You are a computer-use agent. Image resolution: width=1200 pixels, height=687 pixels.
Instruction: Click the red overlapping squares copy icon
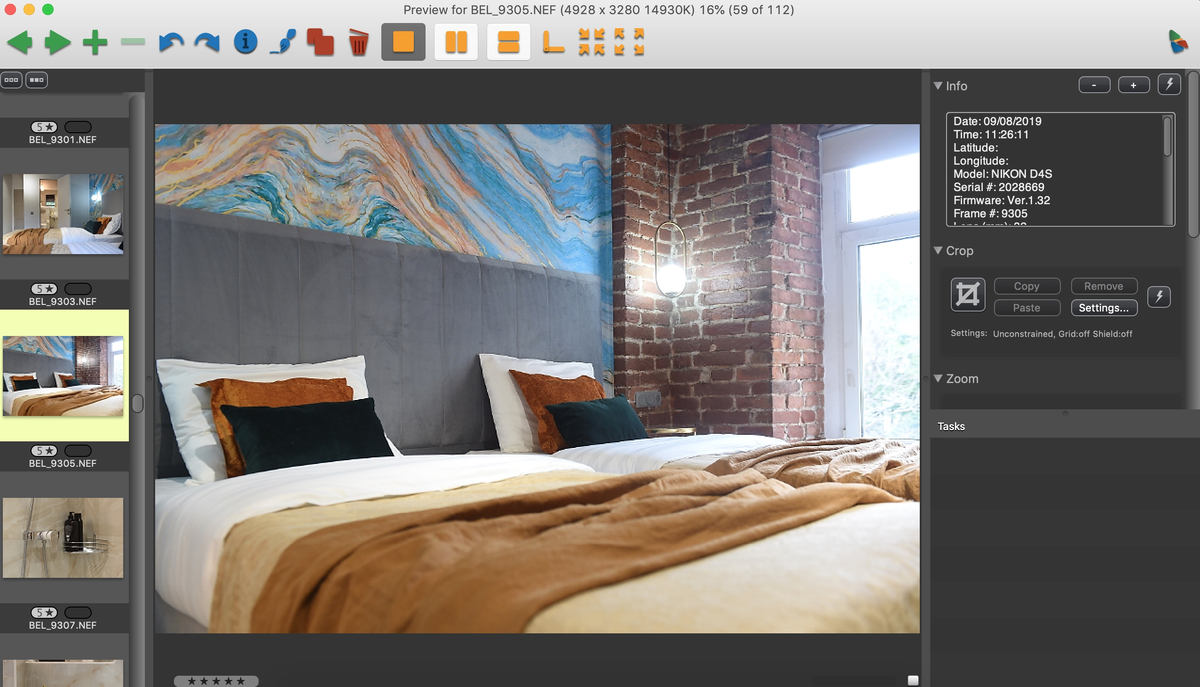320,42
